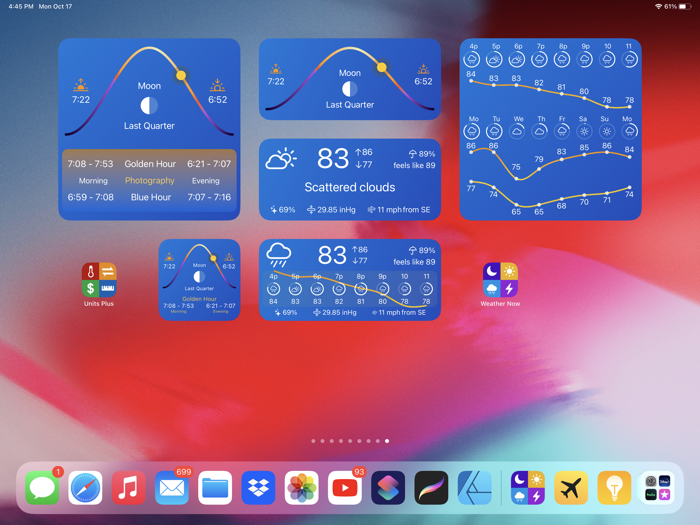Tap Tuesday's rain icon in daily forecast
700x525 pixels.
[494, 131]
